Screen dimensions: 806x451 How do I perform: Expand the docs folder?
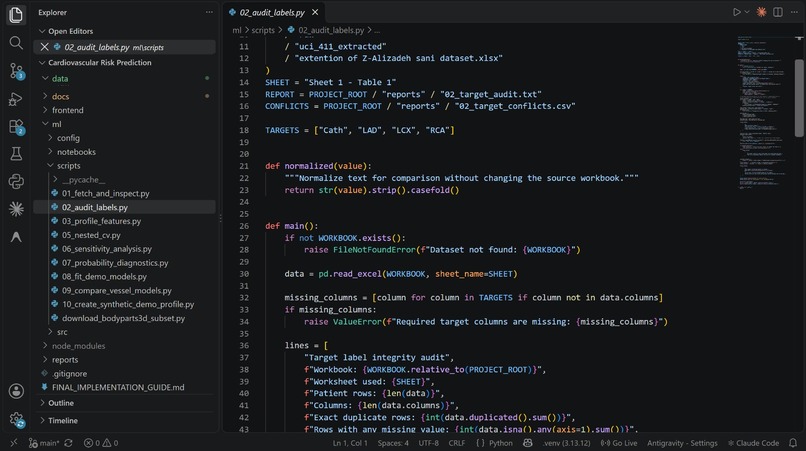tap(45, 96)
